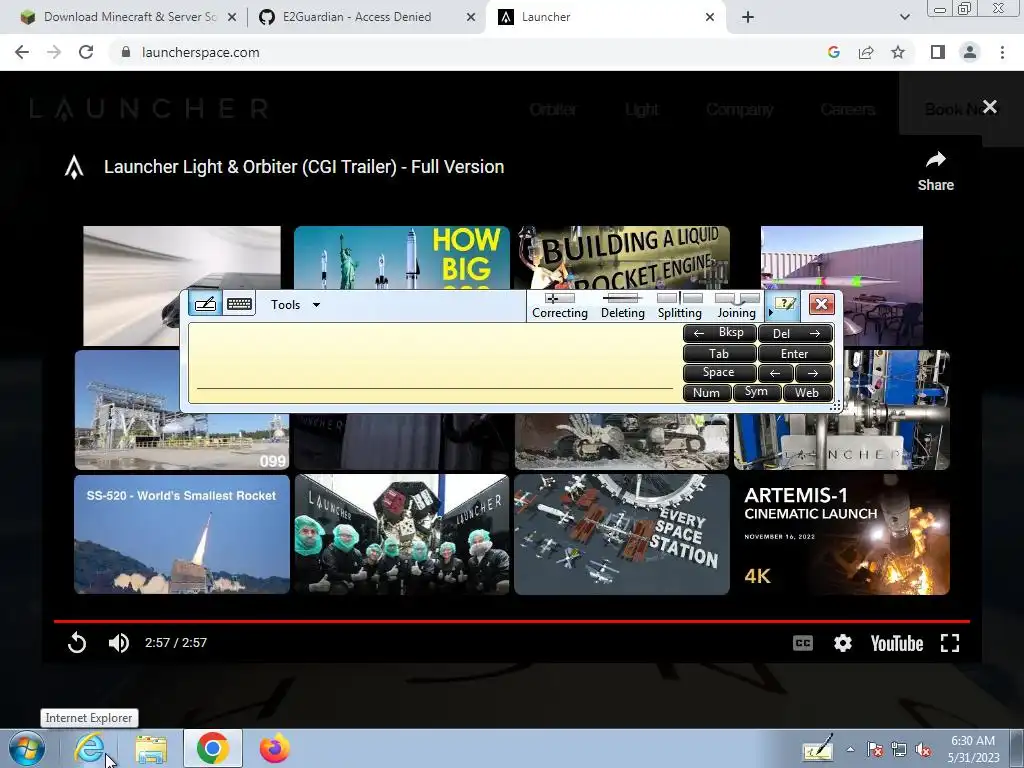Replay the YouTube video
1024x768 pixels.
click(77, 643)
